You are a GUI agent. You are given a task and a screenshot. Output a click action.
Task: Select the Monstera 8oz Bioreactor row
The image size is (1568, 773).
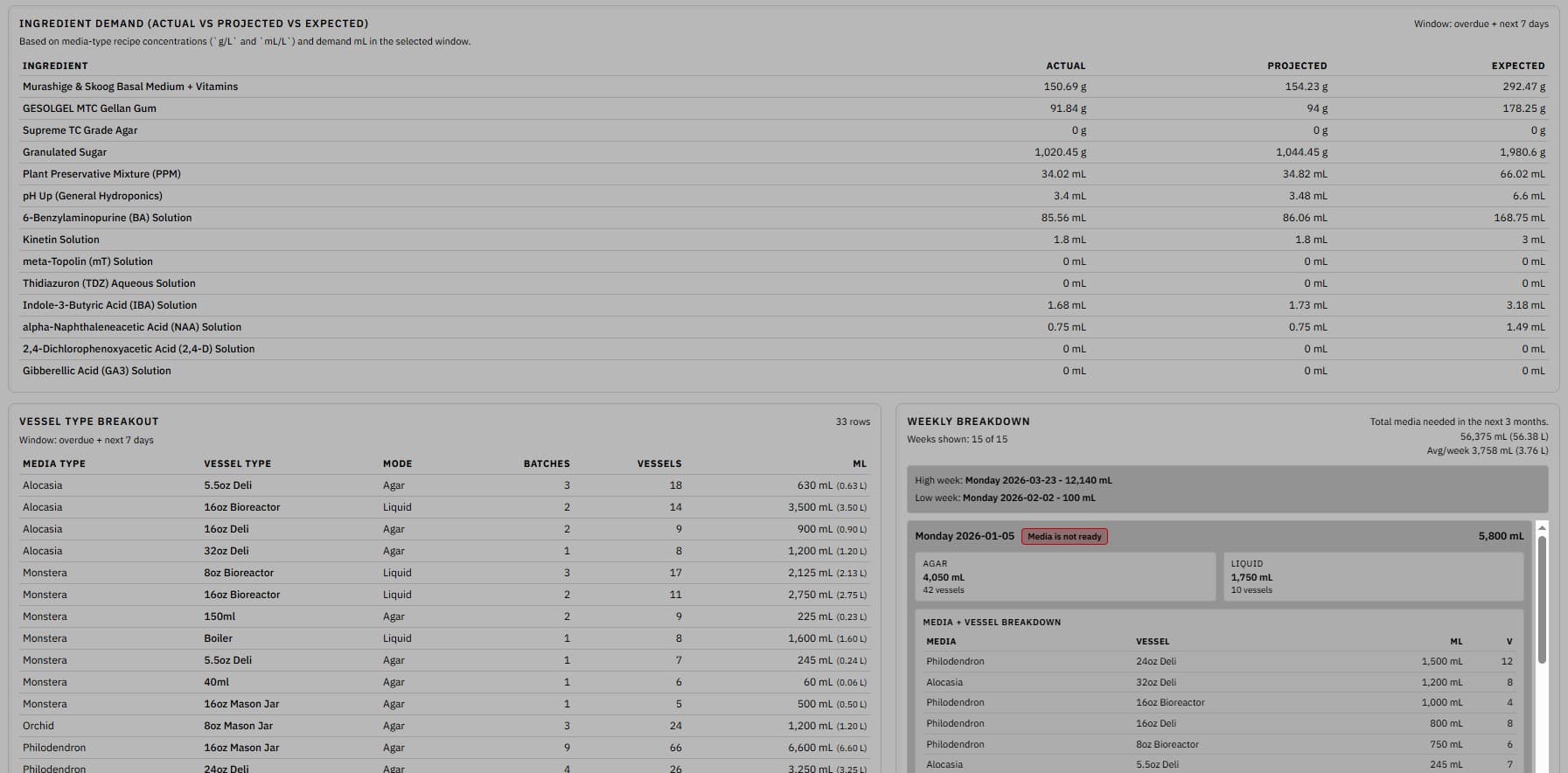coord(445,573)
